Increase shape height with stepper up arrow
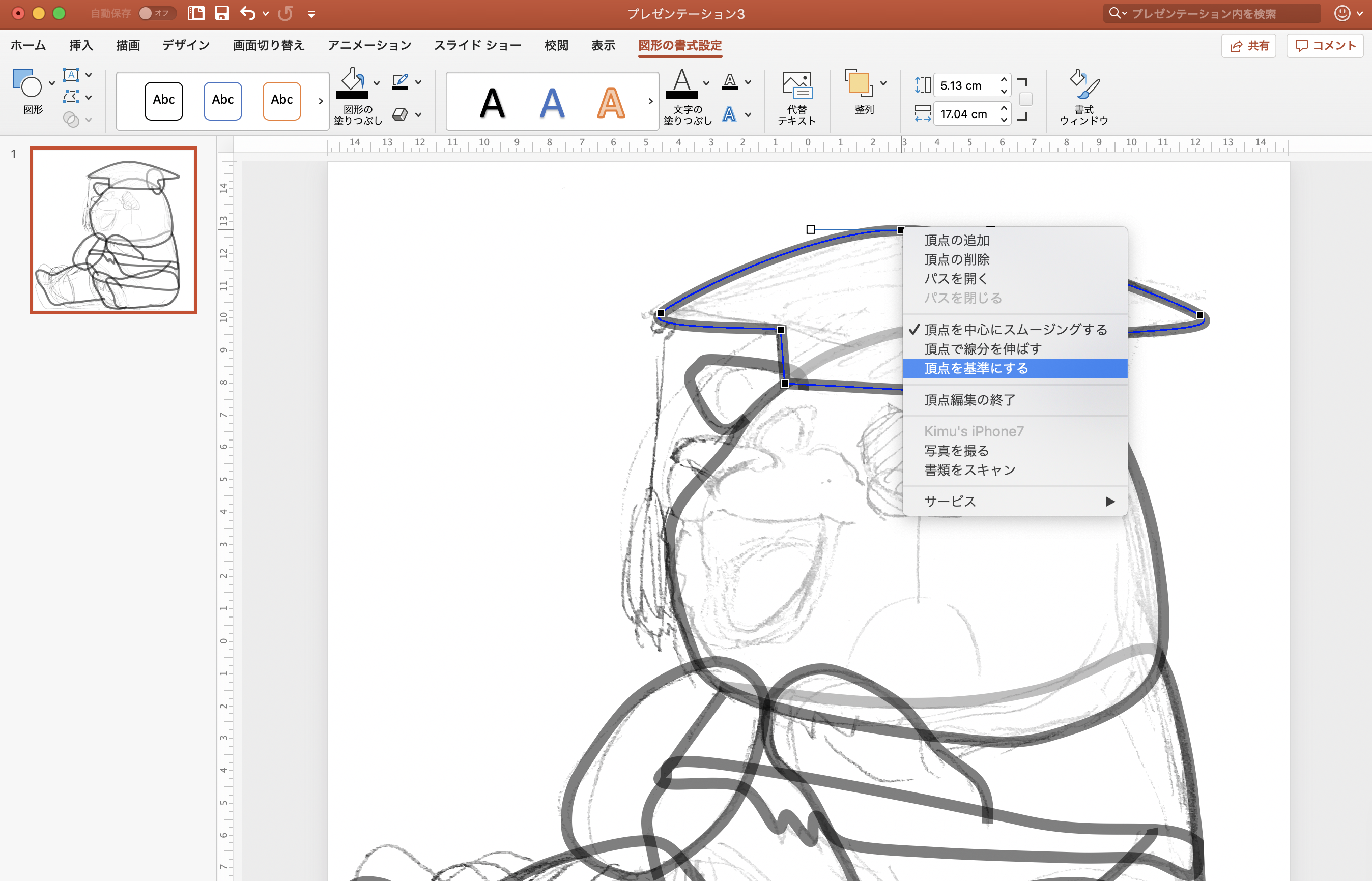Screen dimensions: 1372x881 [x=1004, y=79]
